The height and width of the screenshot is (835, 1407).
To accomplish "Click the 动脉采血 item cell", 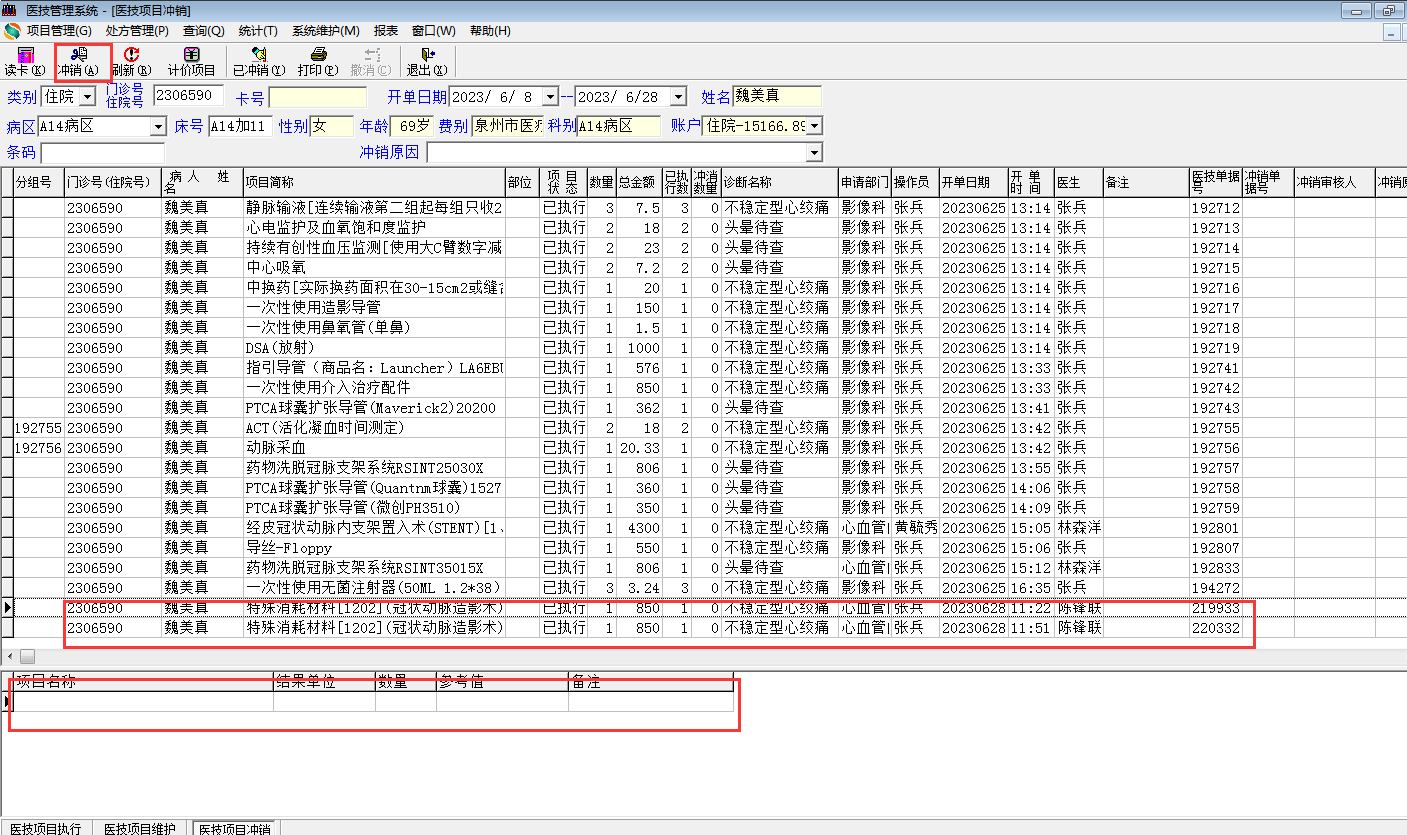I will point(374,448).
